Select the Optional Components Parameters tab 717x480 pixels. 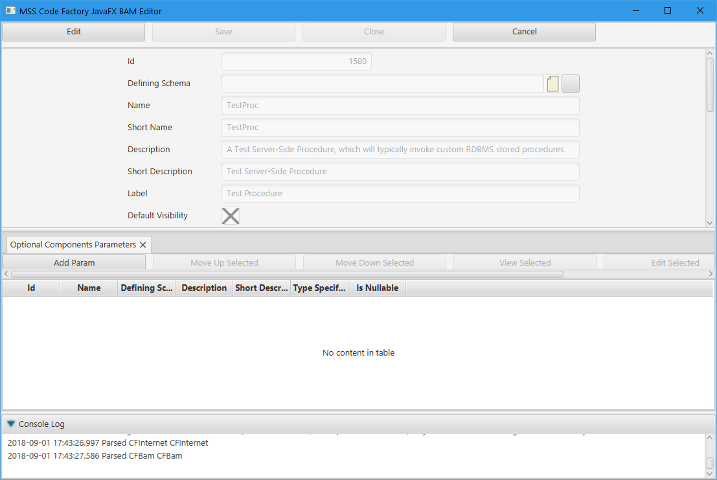pyautogui.click(x=72, y=244)
